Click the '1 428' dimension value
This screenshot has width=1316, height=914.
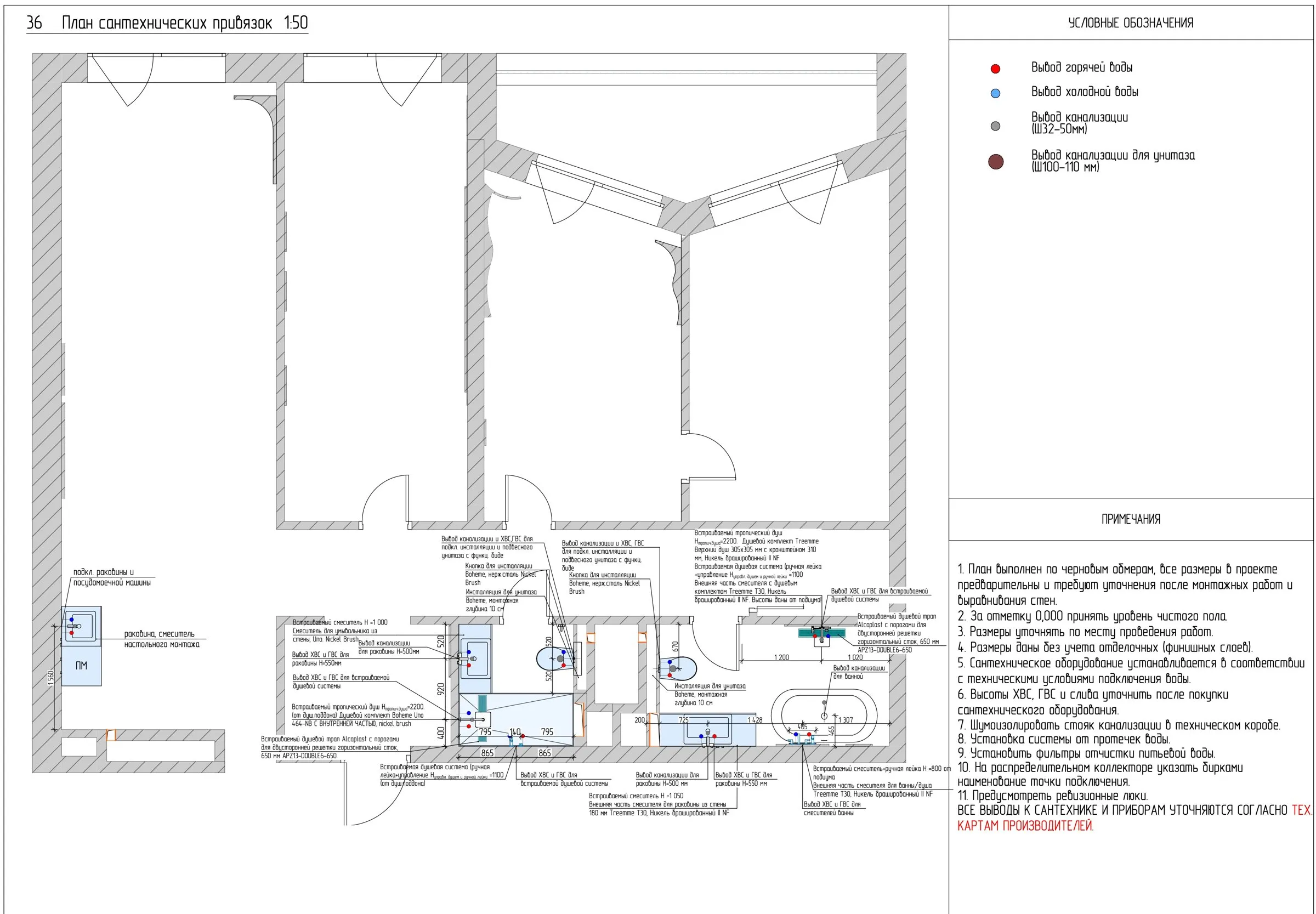coord(754,720)
